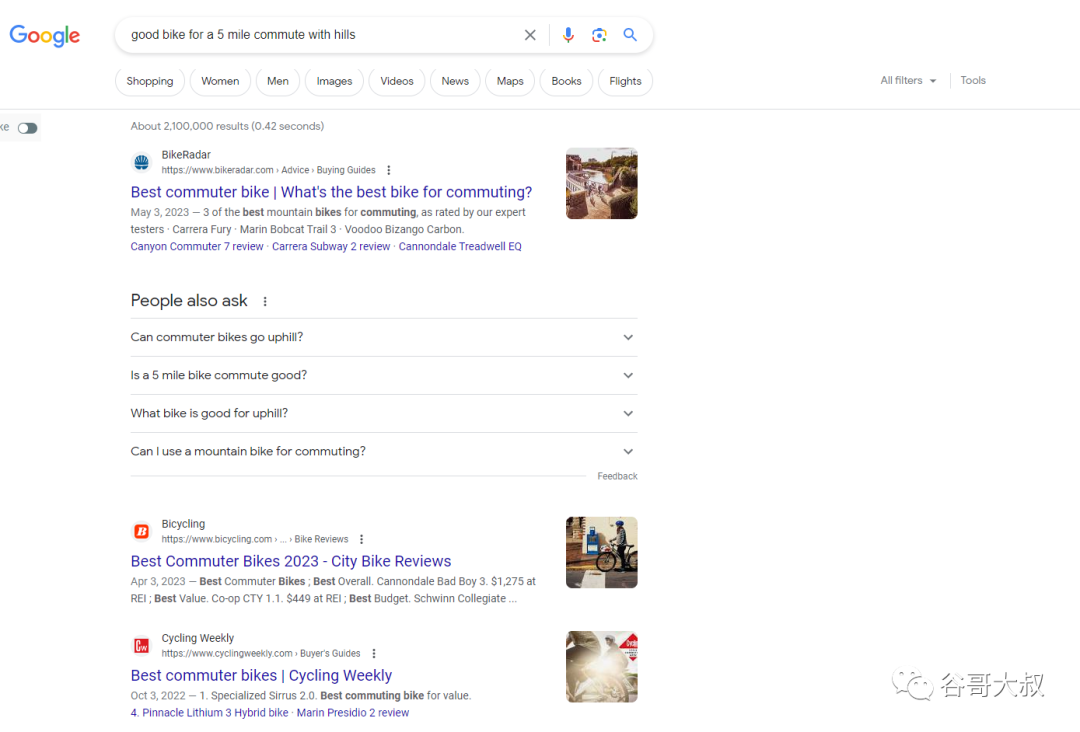Click the bikeradar.com URL breadcrumb
Screen dimensions: 1080x732
pos(269,170)
